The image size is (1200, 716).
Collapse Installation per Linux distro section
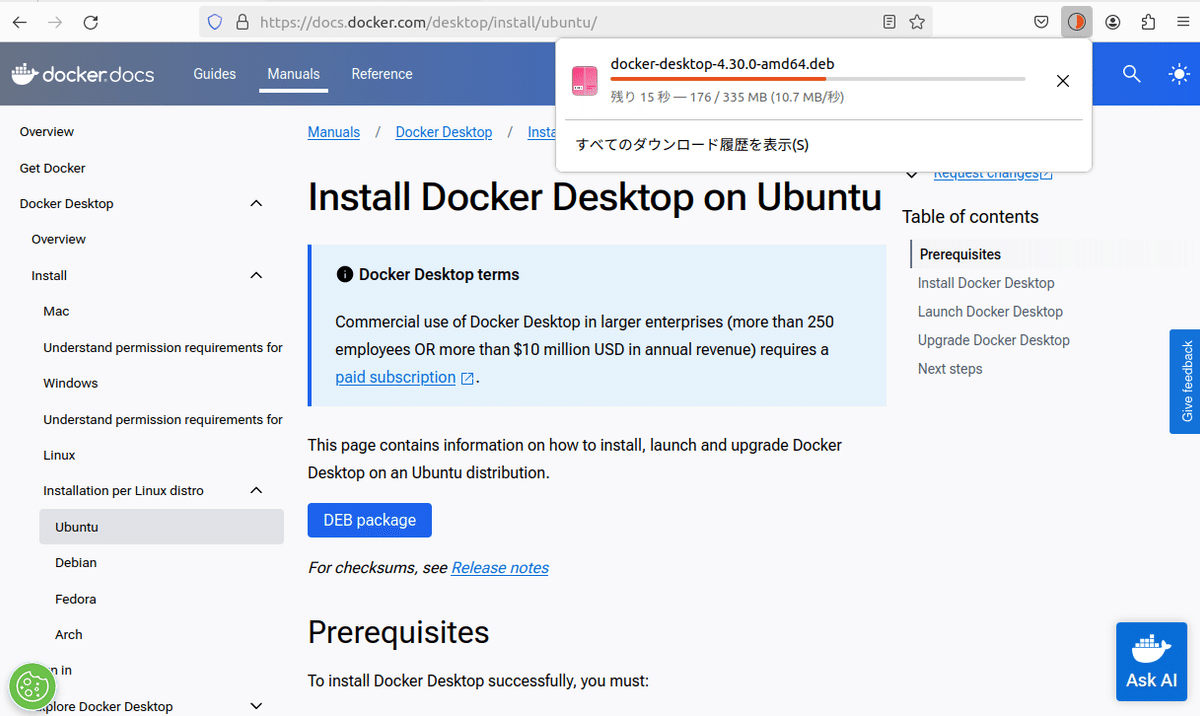click(256, 490)
